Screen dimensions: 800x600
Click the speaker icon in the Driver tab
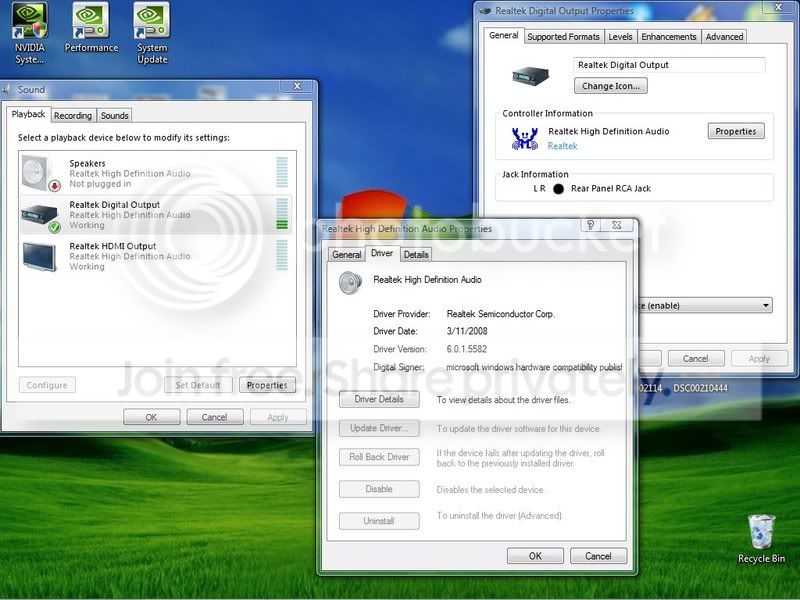(351, 283)
